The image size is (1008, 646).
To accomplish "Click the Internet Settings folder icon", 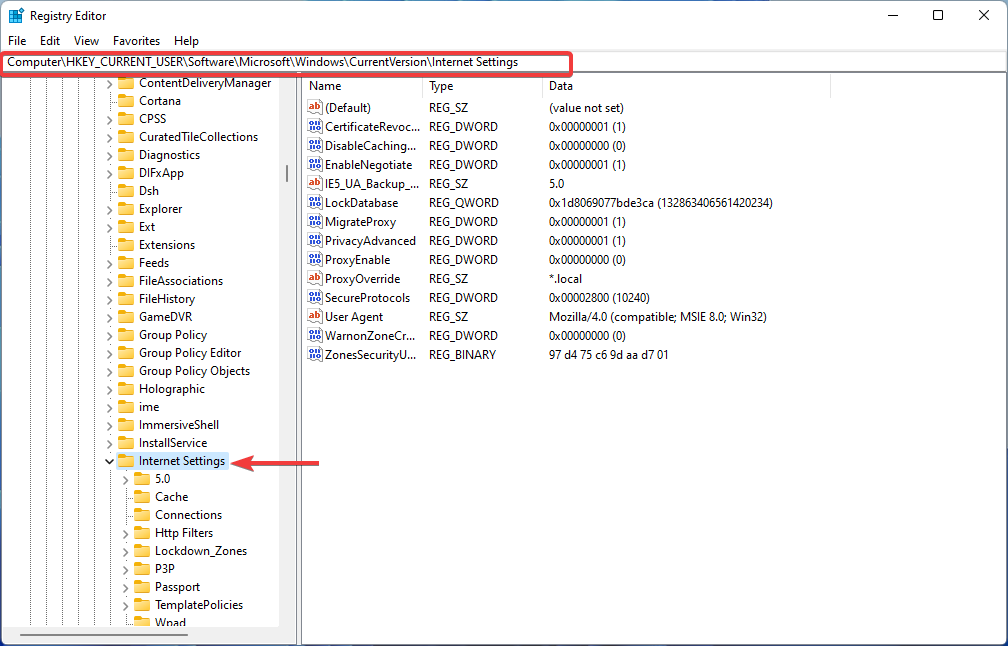I will click(x=126, y=461).
